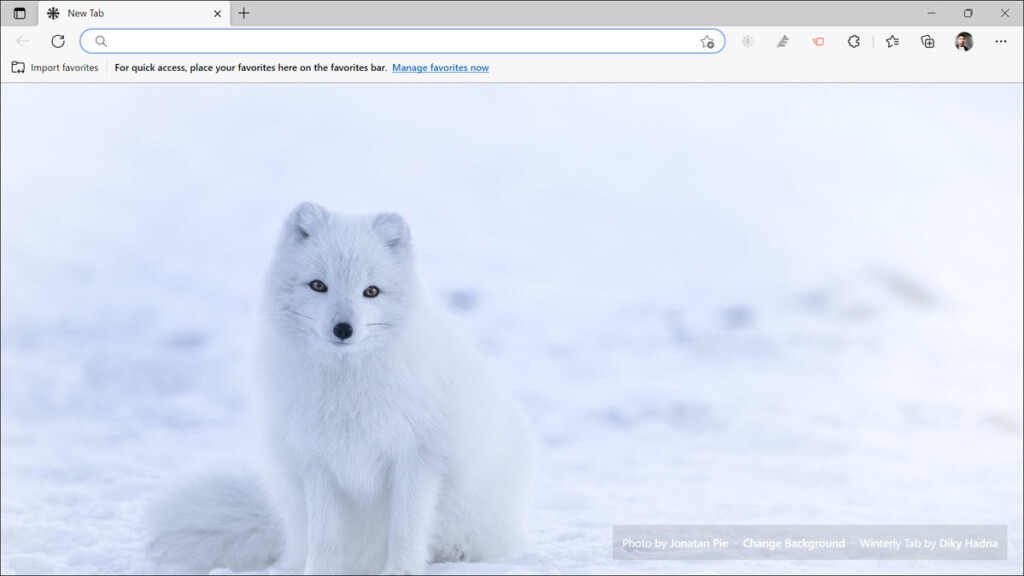Click the Manage favorites now link
Viewport: 1024px width, 576px height.
pyautogui.click(x=440, y=67)
